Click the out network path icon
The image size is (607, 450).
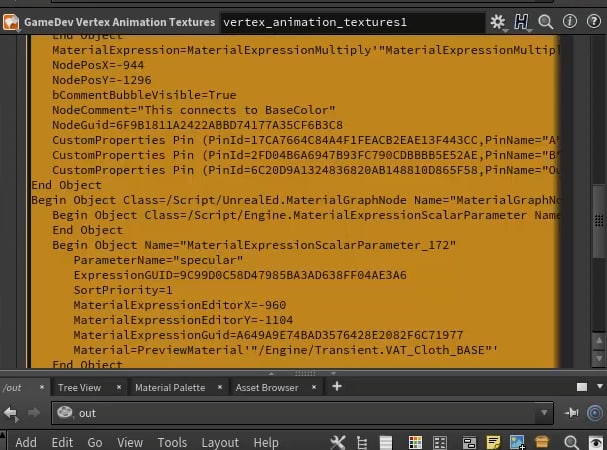click(x=64, y=412)
